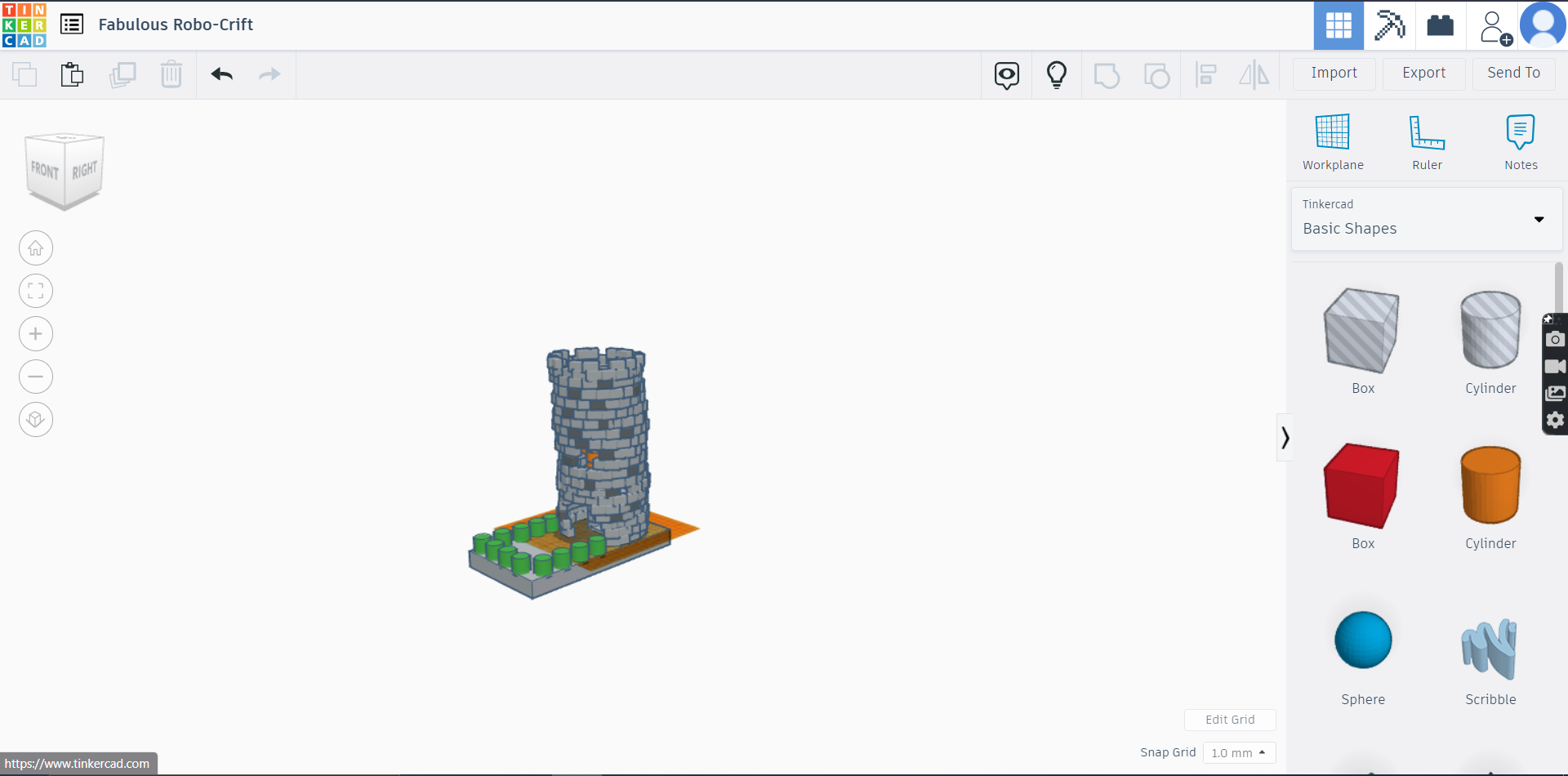Open the Notes tool
The image size is (1568, 776).
click(x=1521, y=140)
